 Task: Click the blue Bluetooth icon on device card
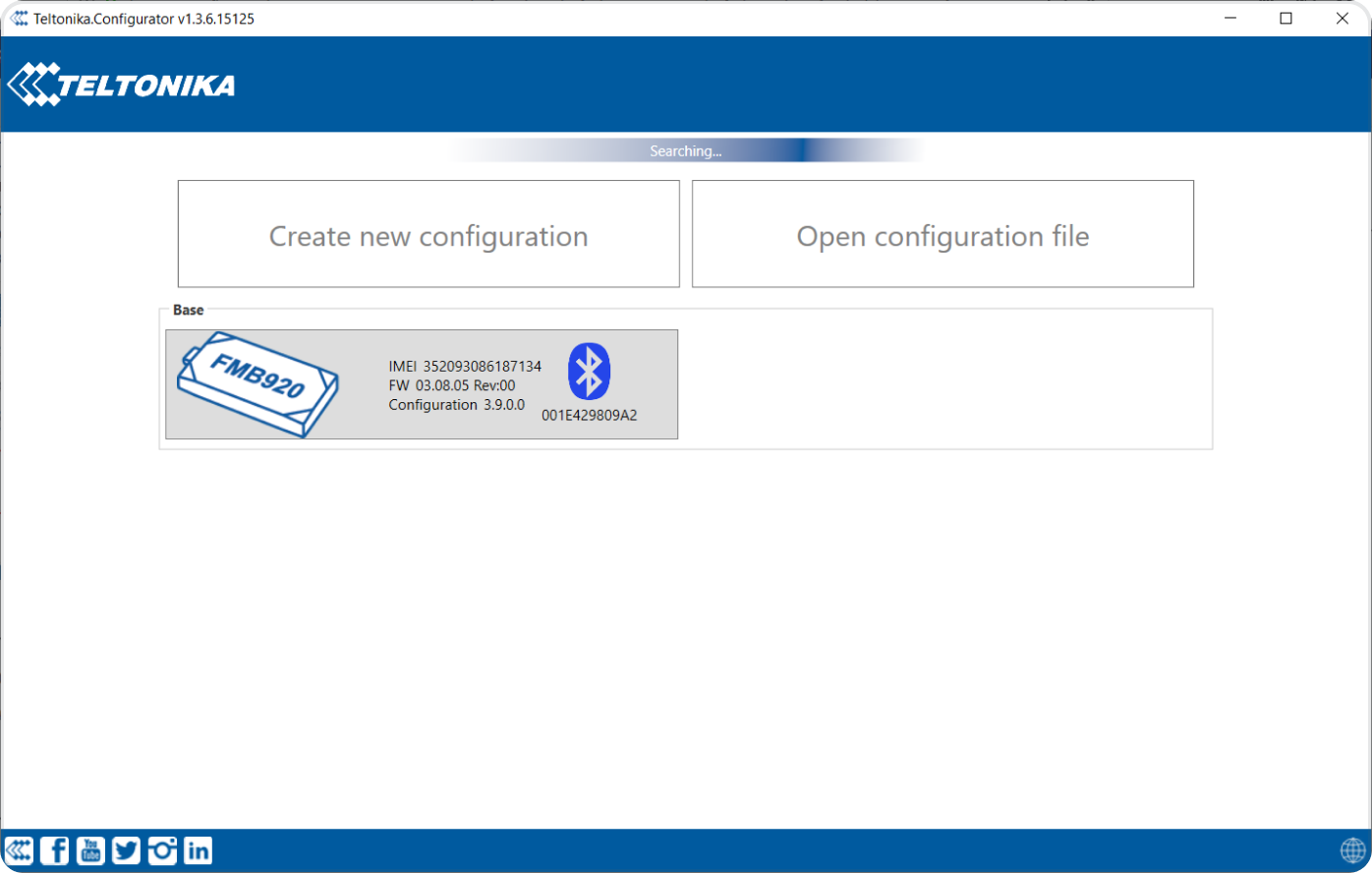(589, 372)
